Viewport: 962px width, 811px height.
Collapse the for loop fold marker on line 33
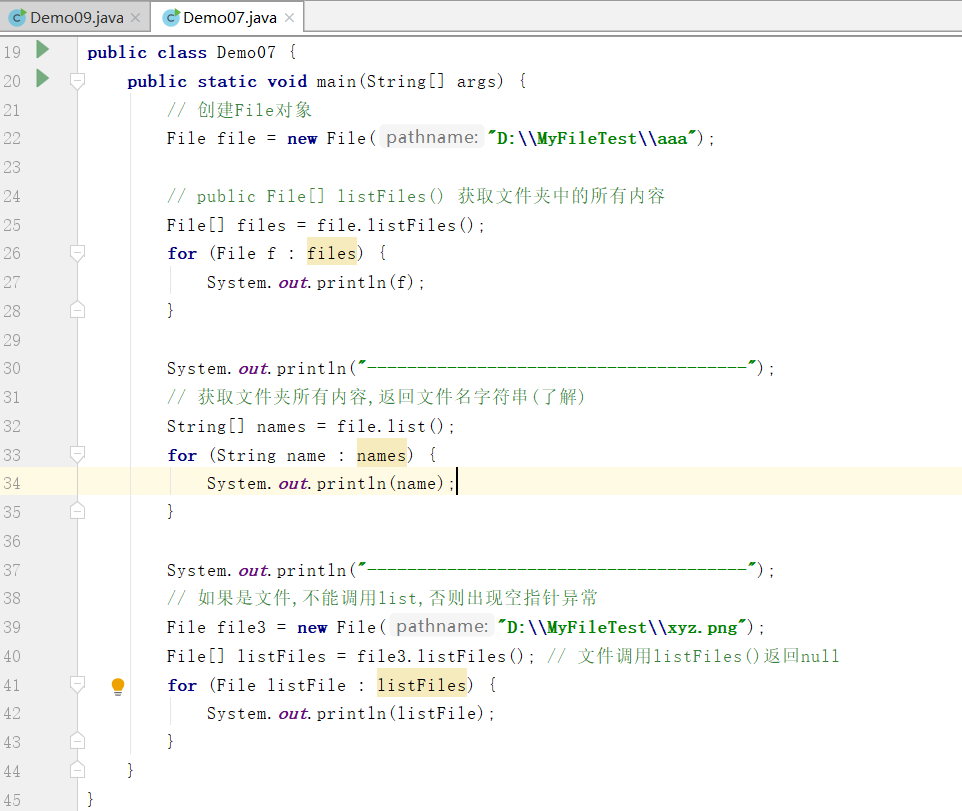[x=77, y=454]
